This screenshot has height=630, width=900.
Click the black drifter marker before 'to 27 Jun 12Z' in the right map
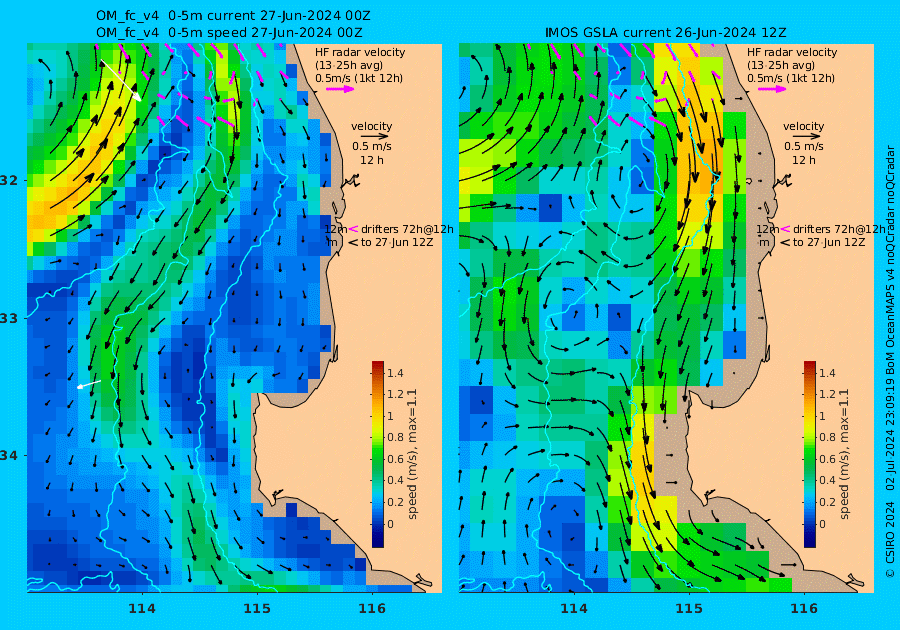pos(785,242)
